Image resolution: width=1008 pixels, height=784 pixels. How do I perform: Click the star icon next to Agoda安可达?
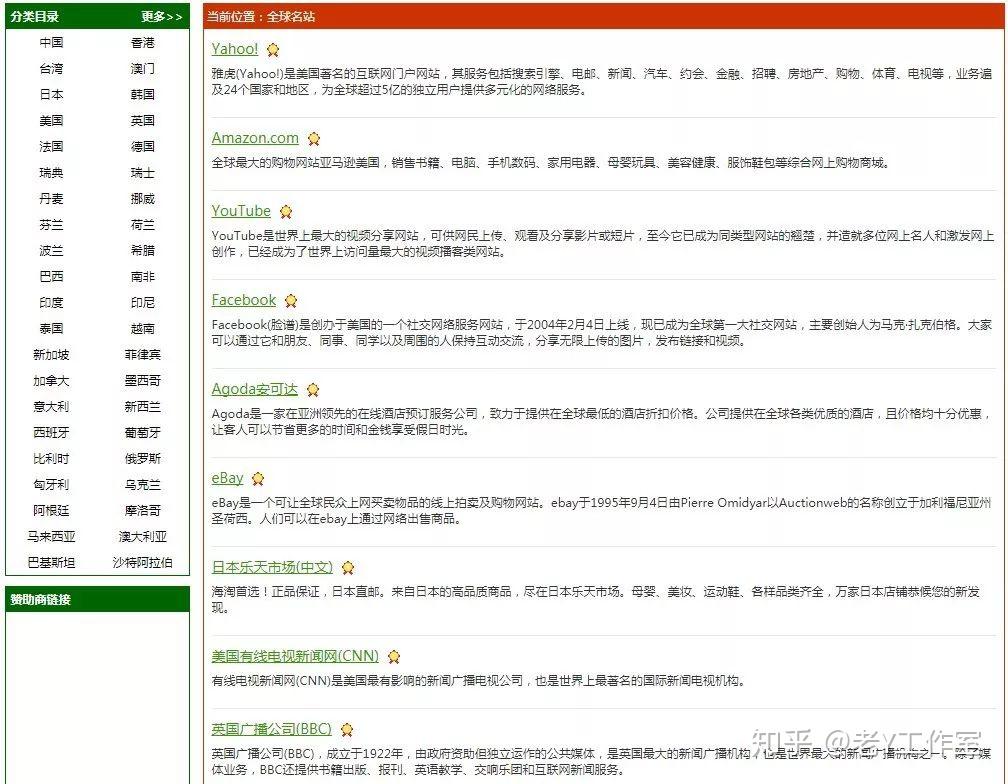tap(313, 390)
